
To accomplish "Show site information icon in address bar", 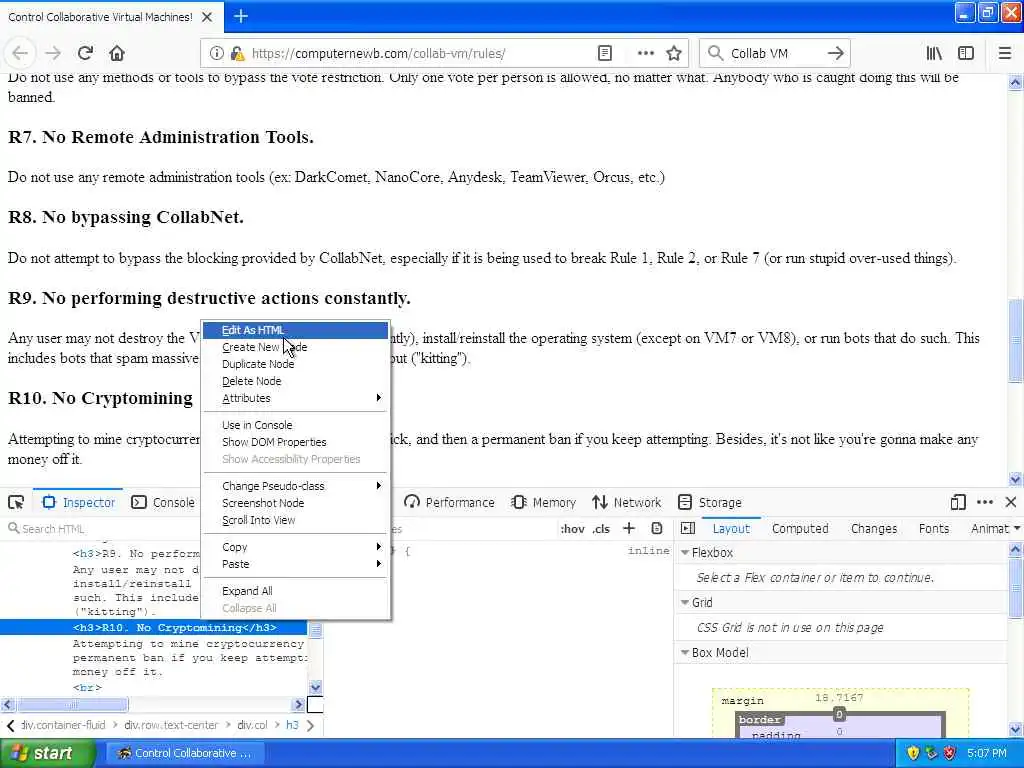I will 216,54.
